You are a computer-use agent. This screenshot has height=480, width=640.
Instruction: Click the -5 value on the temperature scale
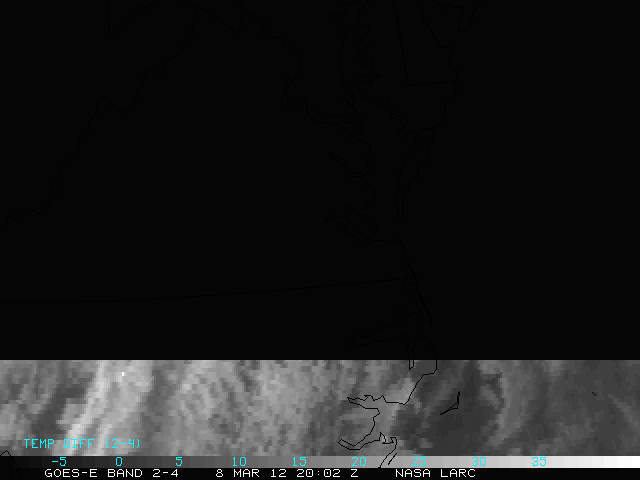coord(58,462)
